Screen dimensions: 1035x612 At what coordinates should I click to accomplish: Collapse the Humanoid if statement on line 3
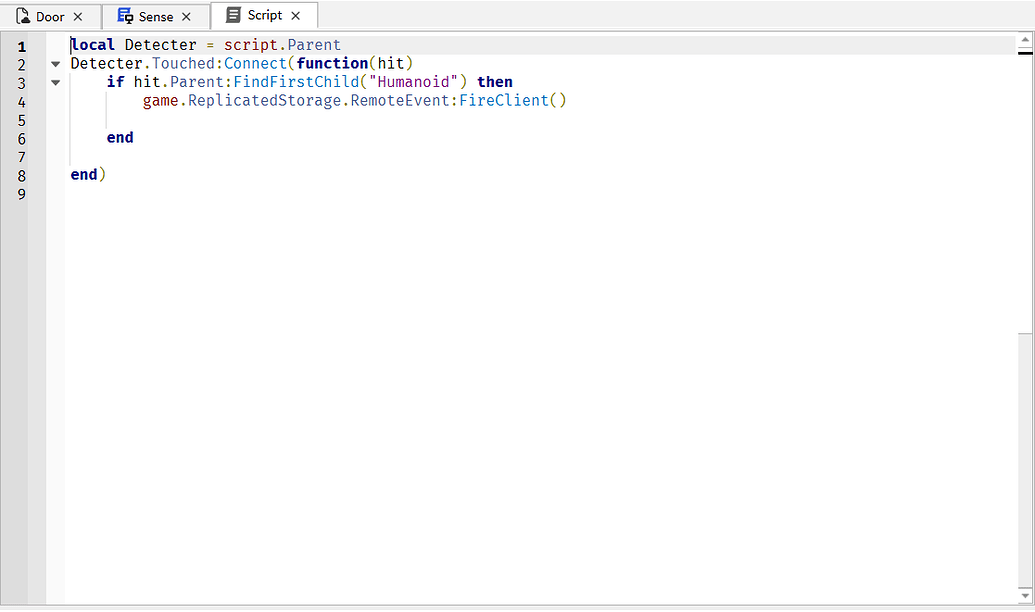(55, 82)
